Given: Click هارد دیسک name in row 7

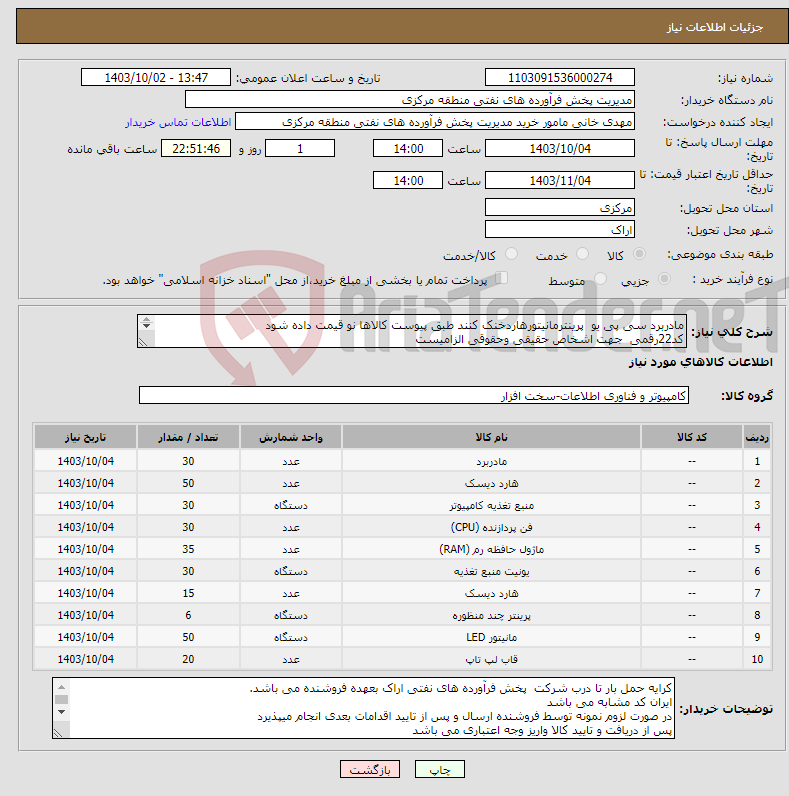Looking at the screenshot, I should (x=491, y=593).
